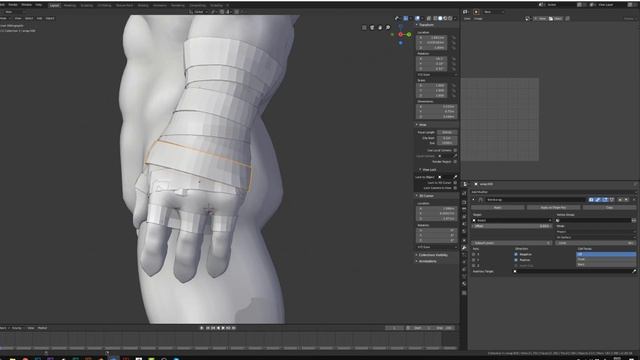Collapse the Transform panel in sidebar

click(x=417, y=25)
